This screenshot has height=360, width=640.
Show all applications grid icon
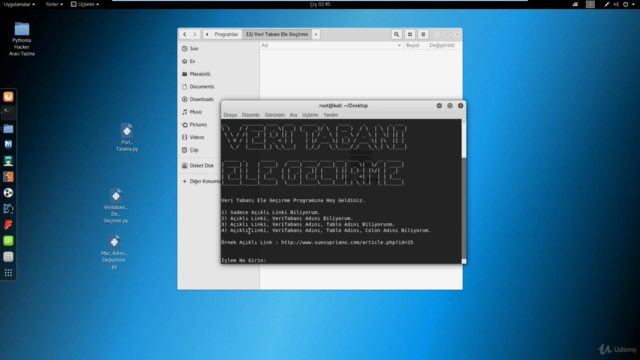tap(8, 273)
